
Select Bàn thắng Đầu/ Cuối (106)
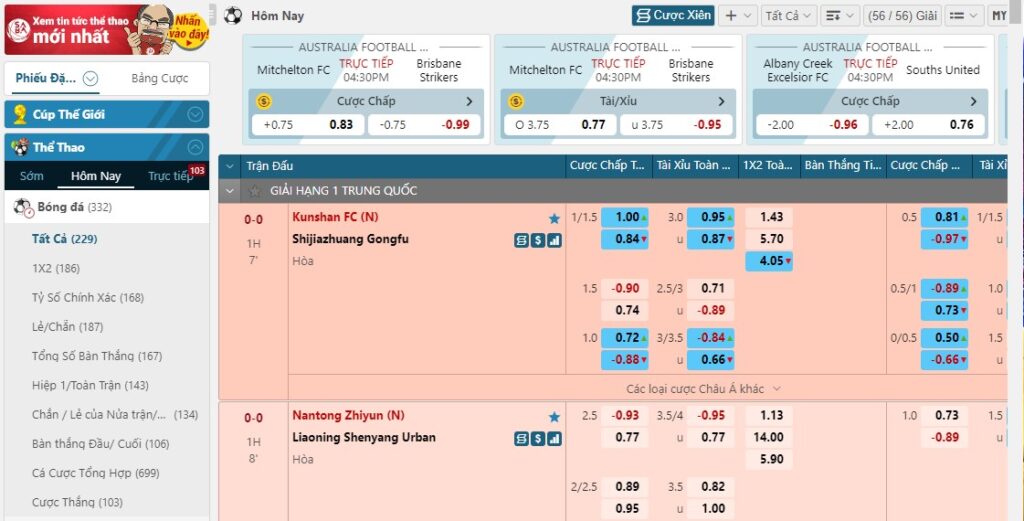click(100, 444)
